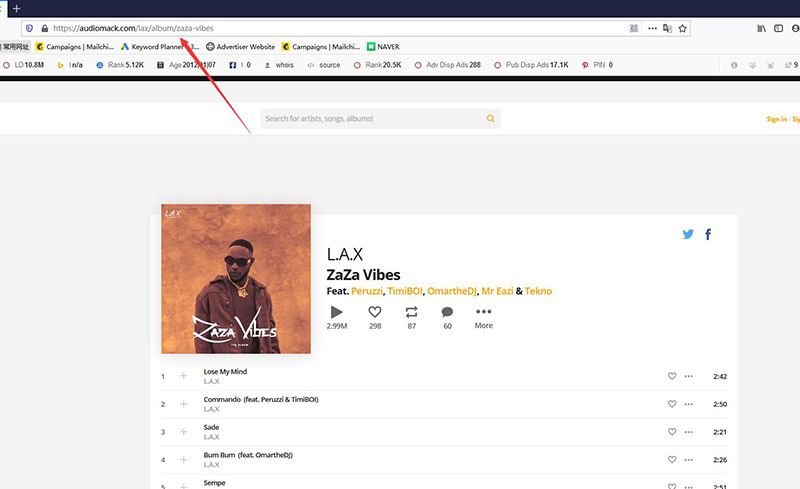Screen dimensions: 800x489
Task: Open three-dot menu for Commando track
Action: pyautogui.click(x=689, y=404)
